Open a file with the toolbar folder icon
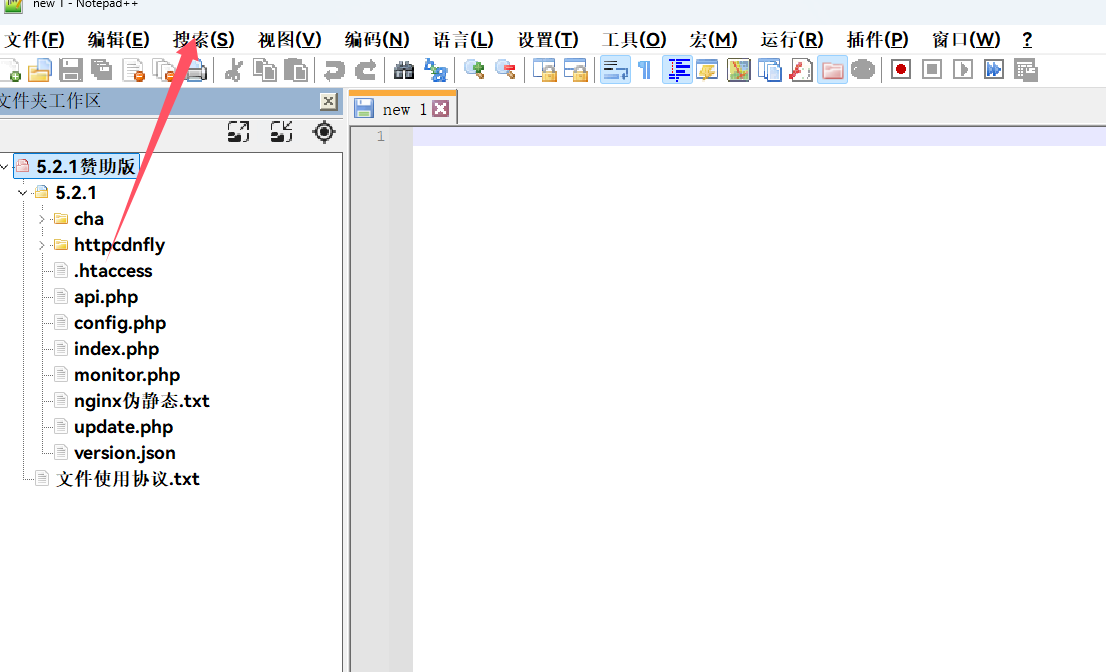This screenshot has height=672, width=1106. [40, 70]
